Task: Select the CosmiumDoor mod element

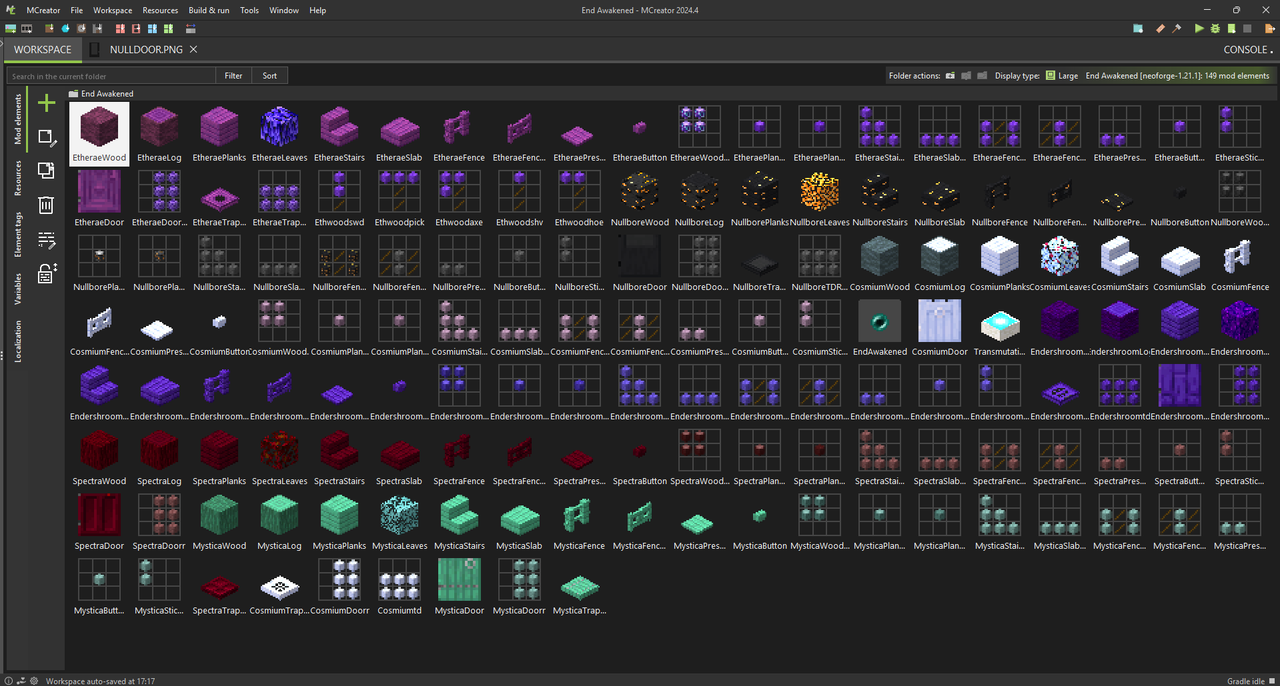Action: (x=939, y=328)
